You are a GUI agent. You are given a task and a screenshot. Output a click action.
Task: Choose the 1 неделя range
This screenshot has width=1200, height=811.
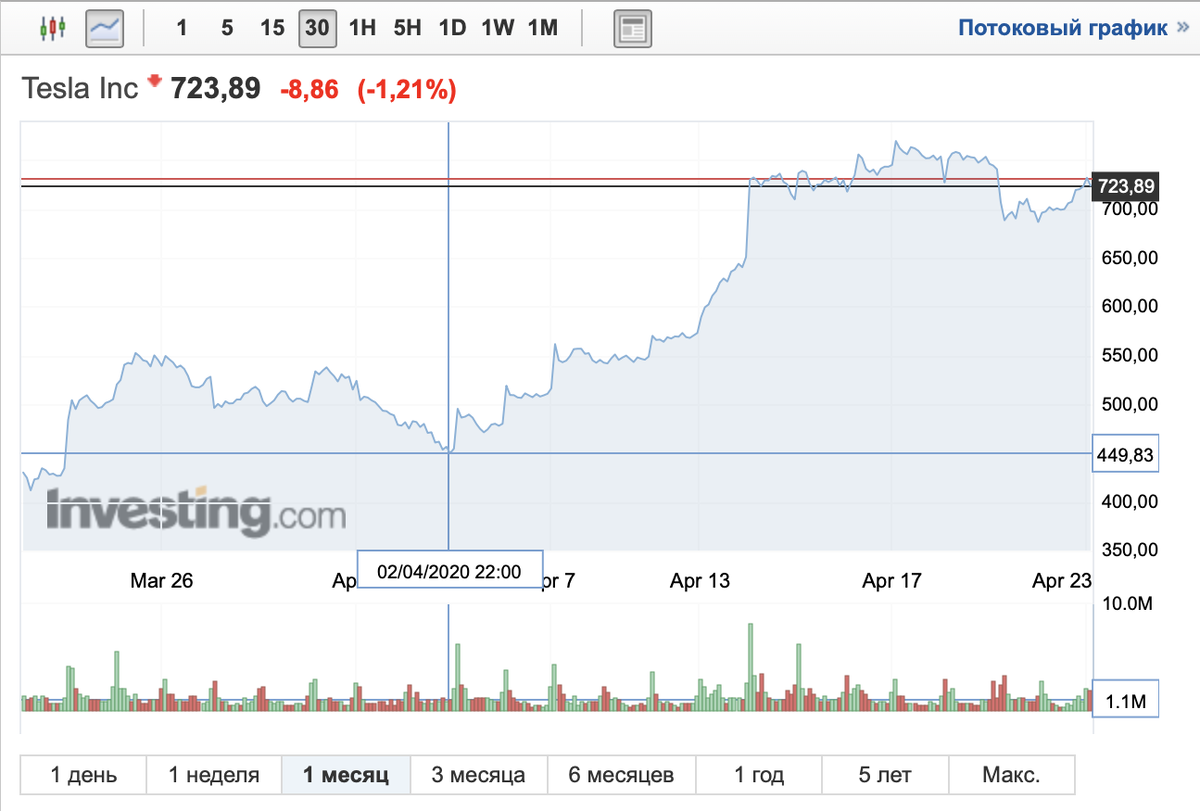tap(214, 774)
